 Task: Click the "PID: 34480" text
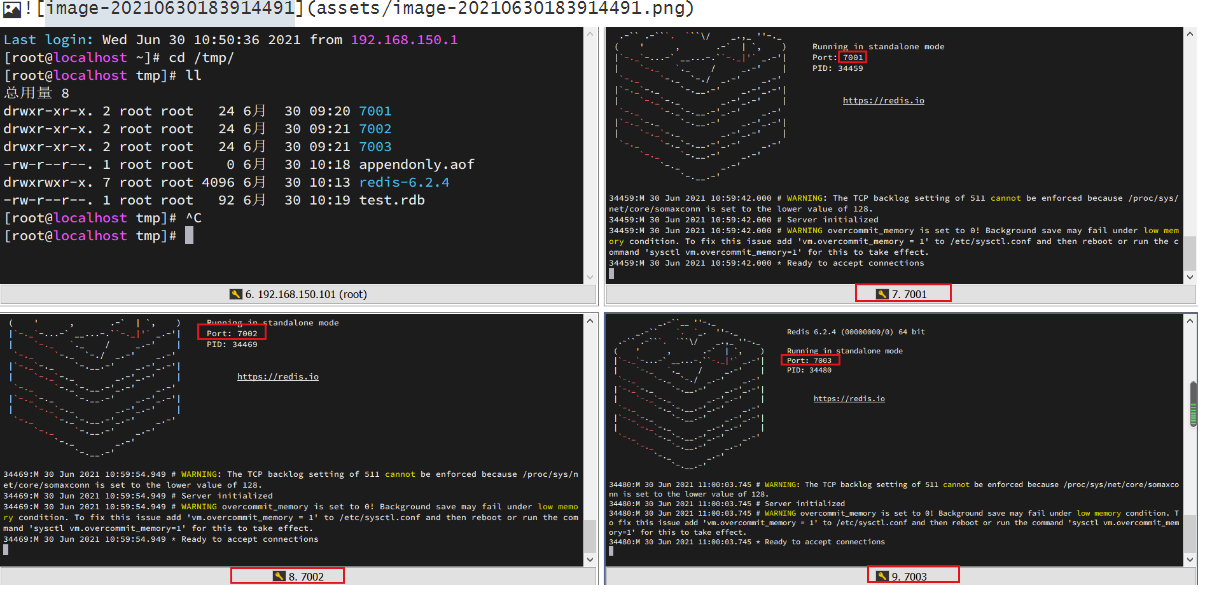pos(810,370)
